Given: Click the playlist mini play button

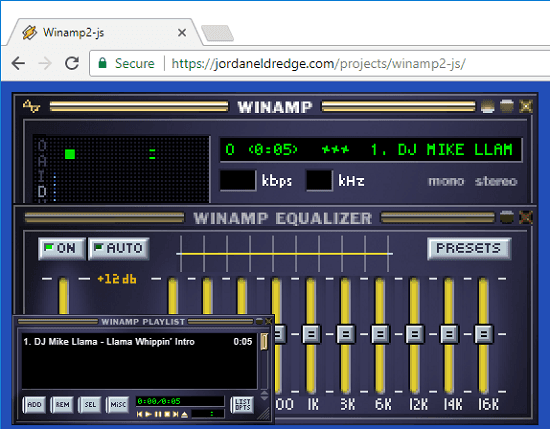Looking at the screenshot, I should click(x=148, y=414).
